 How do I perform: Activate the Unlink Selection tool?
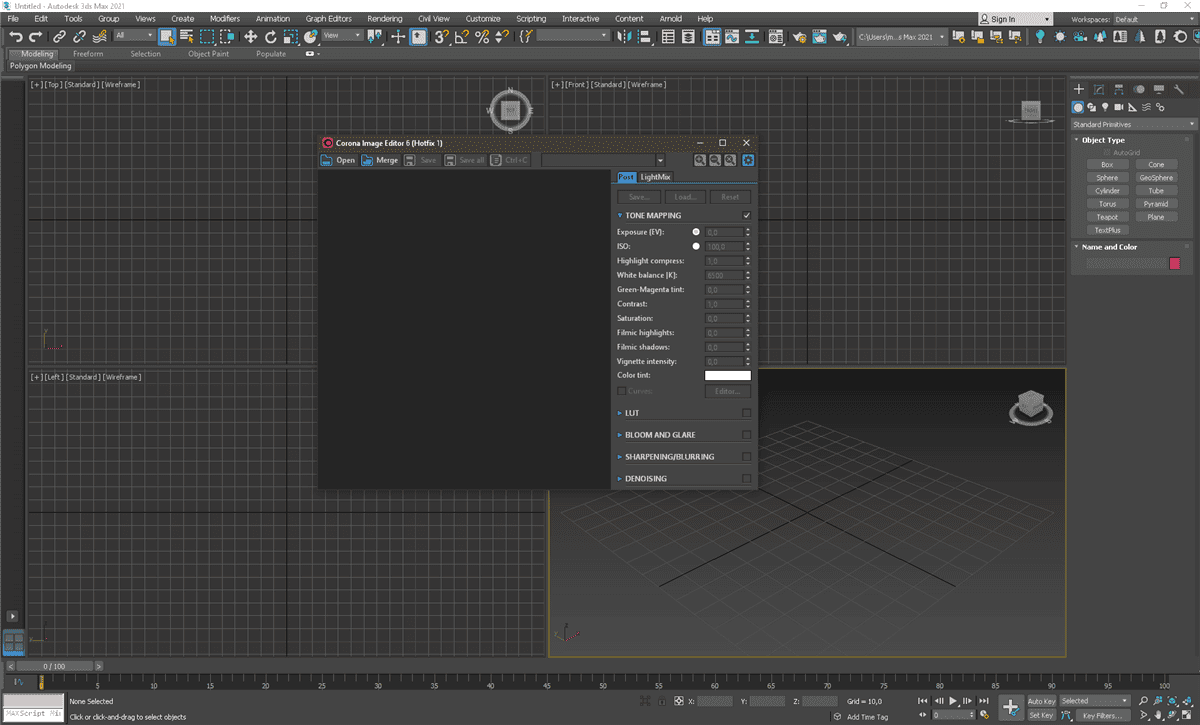[x=79, y=36]
